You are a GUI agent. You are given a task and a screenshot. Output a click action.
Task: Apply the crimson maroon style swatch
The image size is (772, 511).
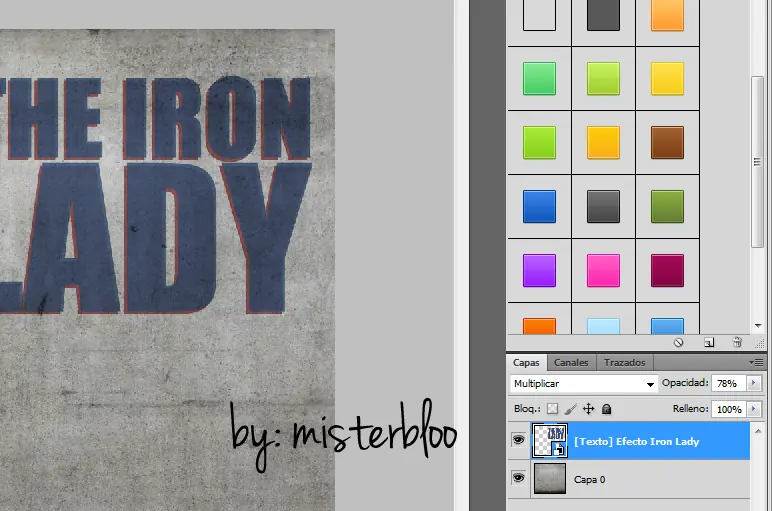coord(667,270)
